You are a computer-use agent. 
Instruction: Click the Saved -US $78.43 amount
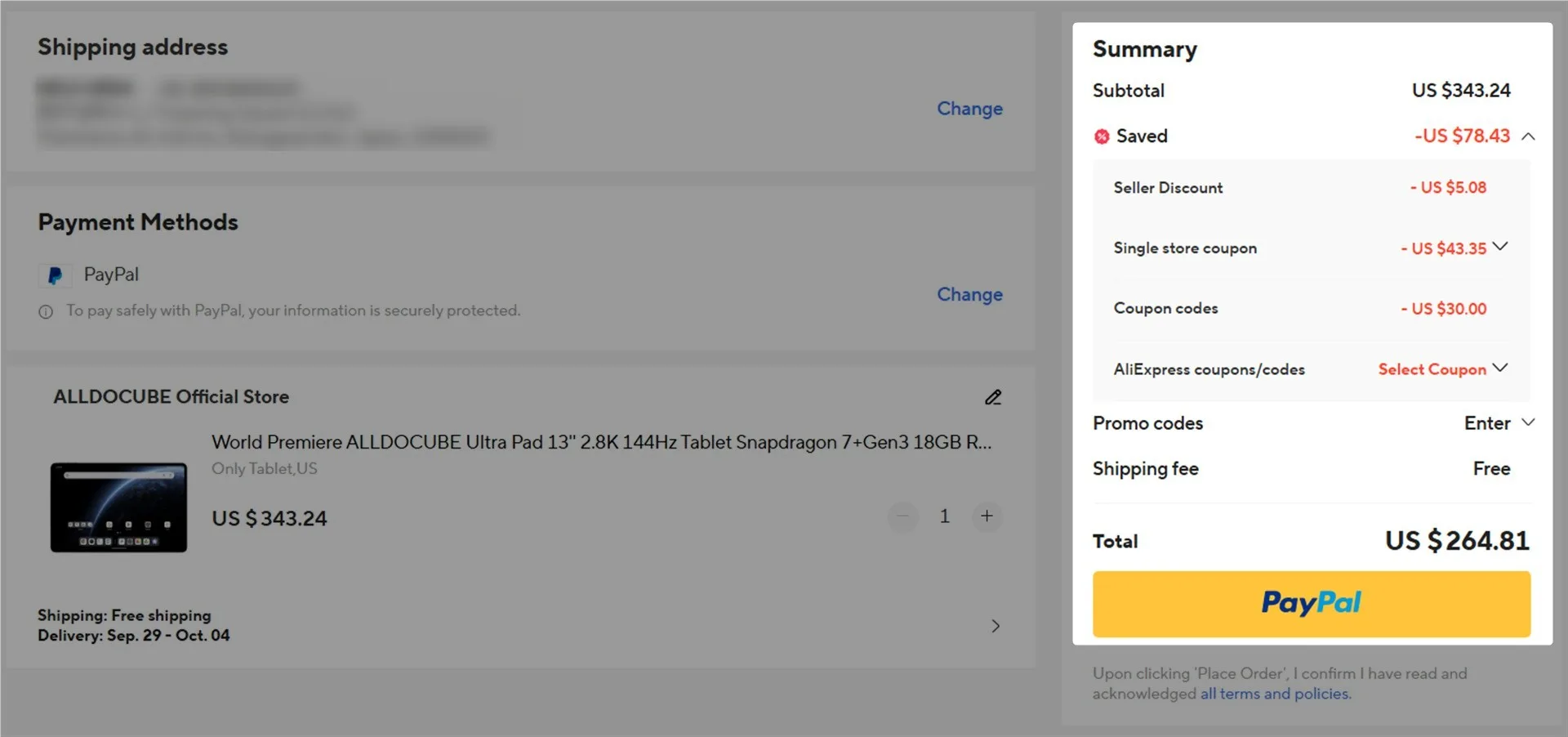click(x=1462, y=136)
